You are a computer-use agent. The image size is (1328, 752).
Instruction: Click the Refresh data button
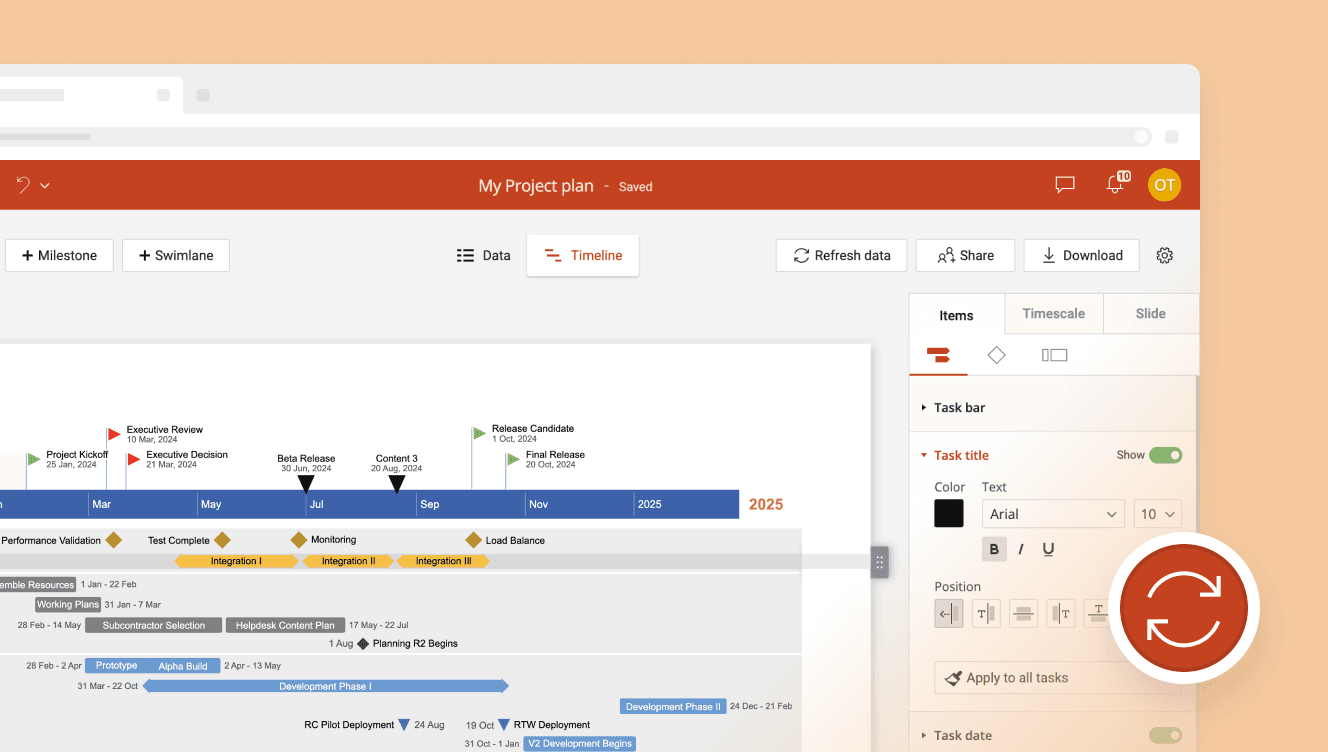[841, 255]
